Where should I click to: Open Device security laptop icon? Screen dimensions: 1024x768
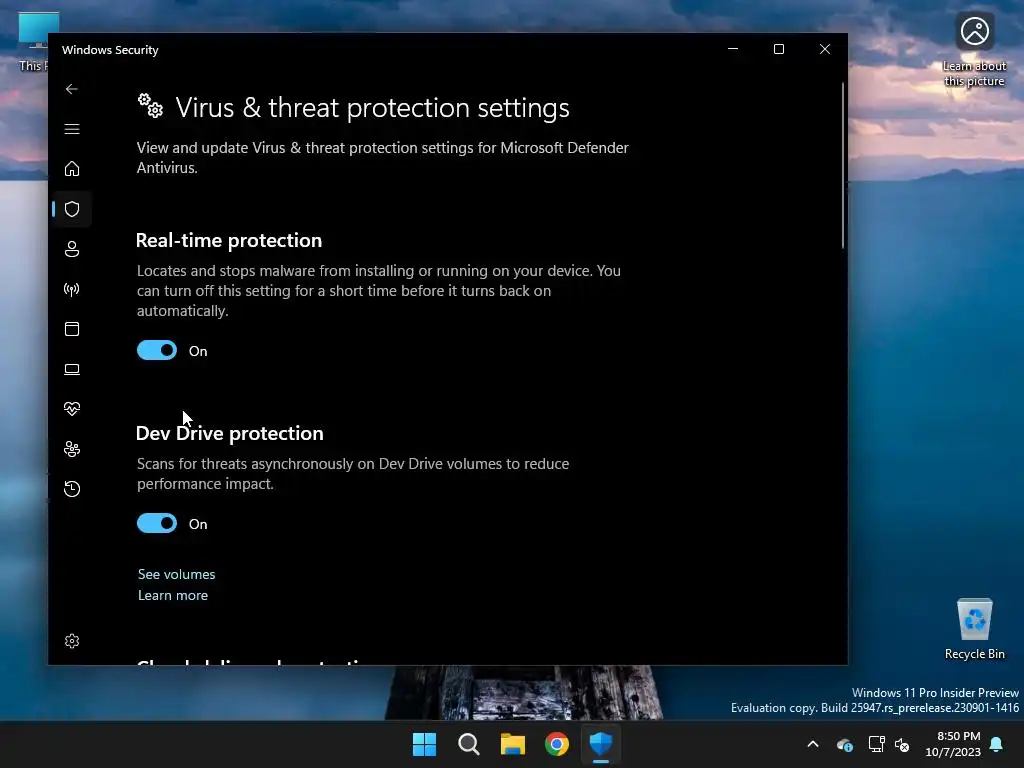72,369
